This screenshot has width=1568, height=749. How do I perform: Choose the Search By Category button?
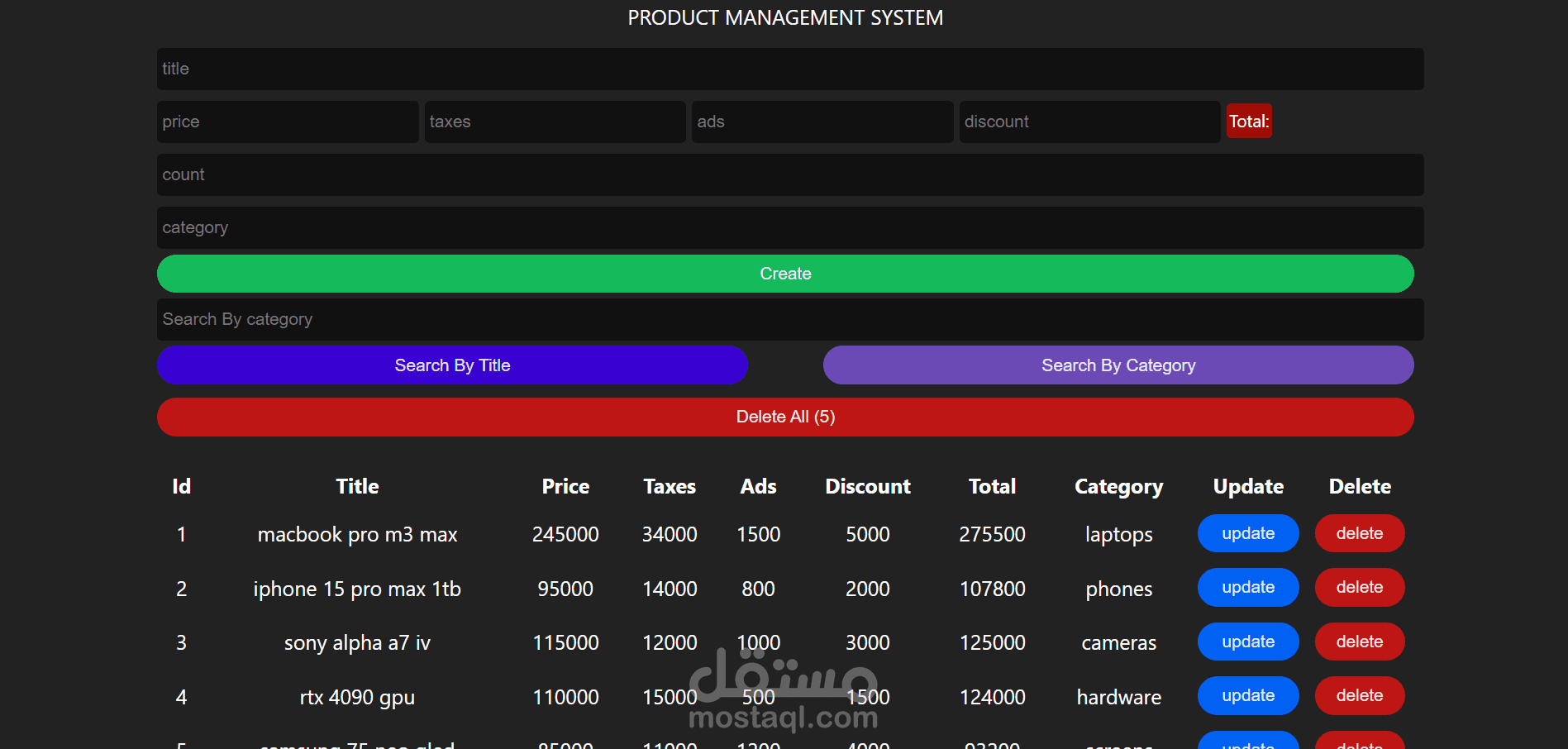[1118, 365]
